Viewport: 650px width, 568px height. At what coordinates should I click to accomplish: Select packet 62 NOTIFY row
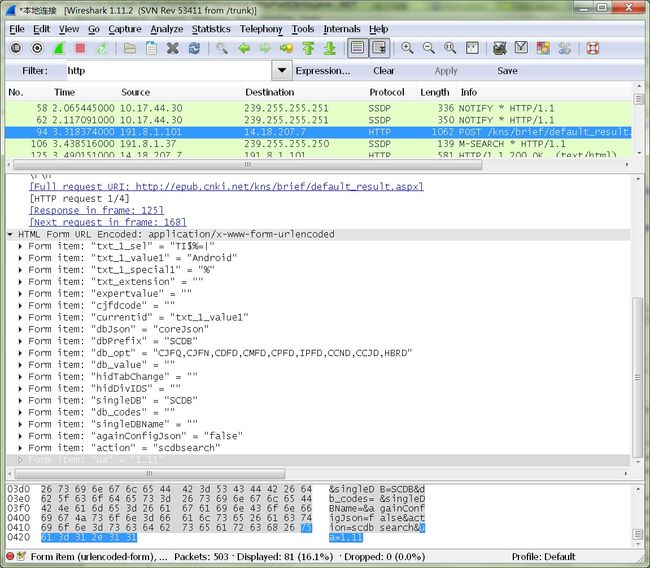click(318, 120)
